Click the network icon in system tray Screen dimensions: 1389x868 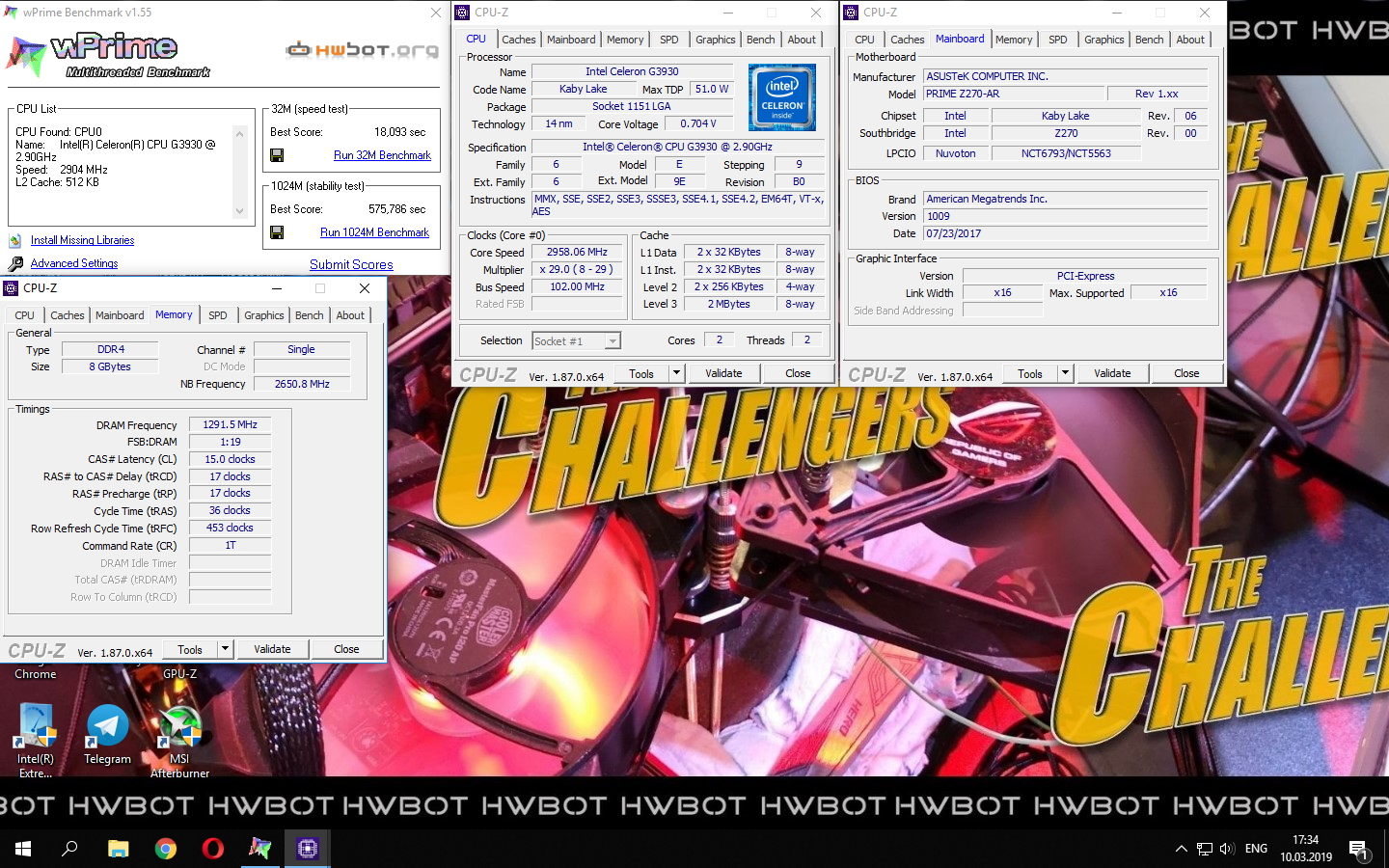pos(1204,849)
